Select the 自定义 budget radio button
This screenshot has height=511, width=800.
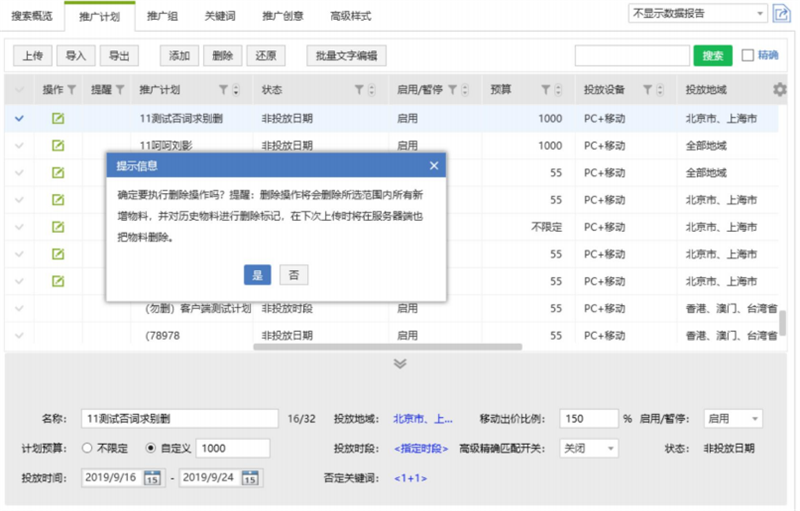[152, 448]
